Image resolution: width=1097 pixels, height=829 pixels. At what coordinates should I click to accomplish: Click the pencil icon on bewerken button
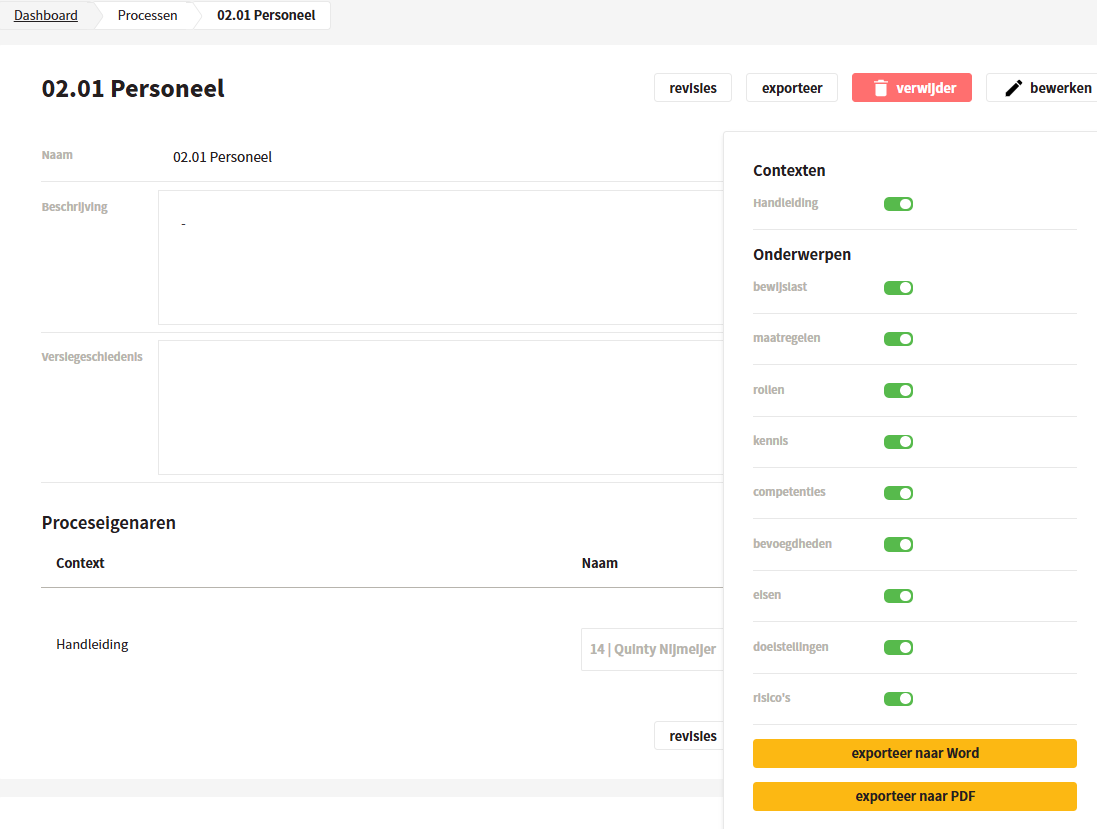pos(1013,88)
